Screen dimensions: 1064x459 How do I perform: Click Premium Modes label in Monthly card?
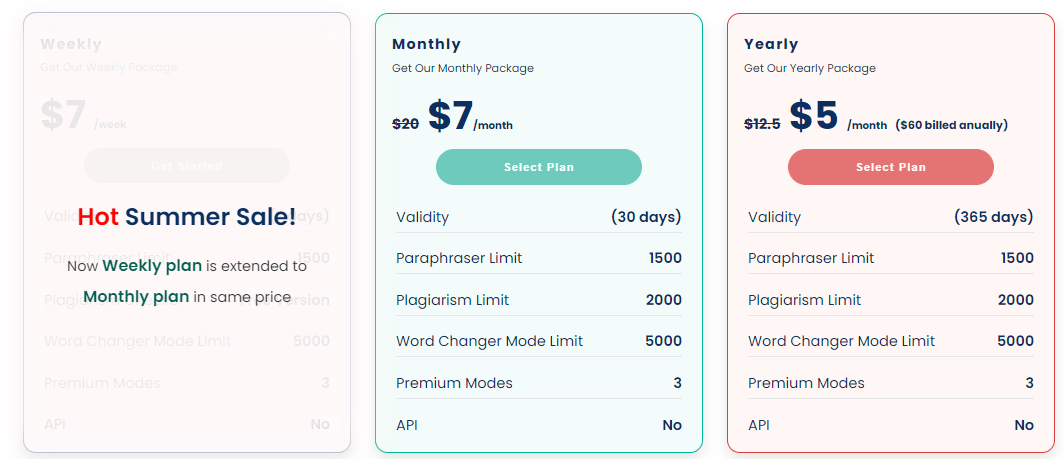454,383
